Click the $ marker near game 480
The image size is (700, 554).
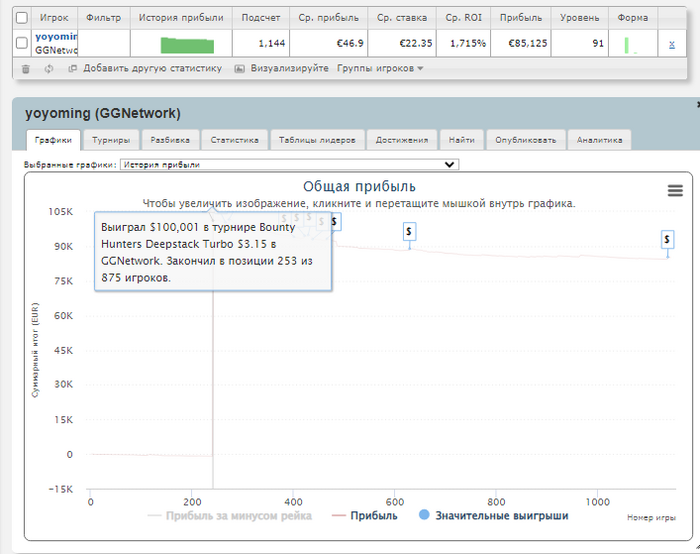334,222
